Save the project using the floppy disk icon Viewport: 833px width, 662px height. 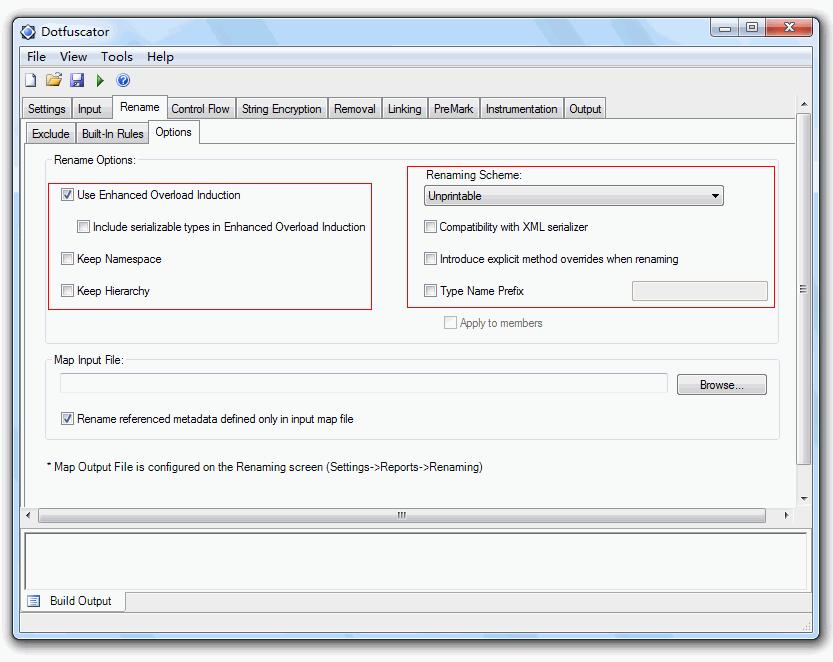coord(77,80)
